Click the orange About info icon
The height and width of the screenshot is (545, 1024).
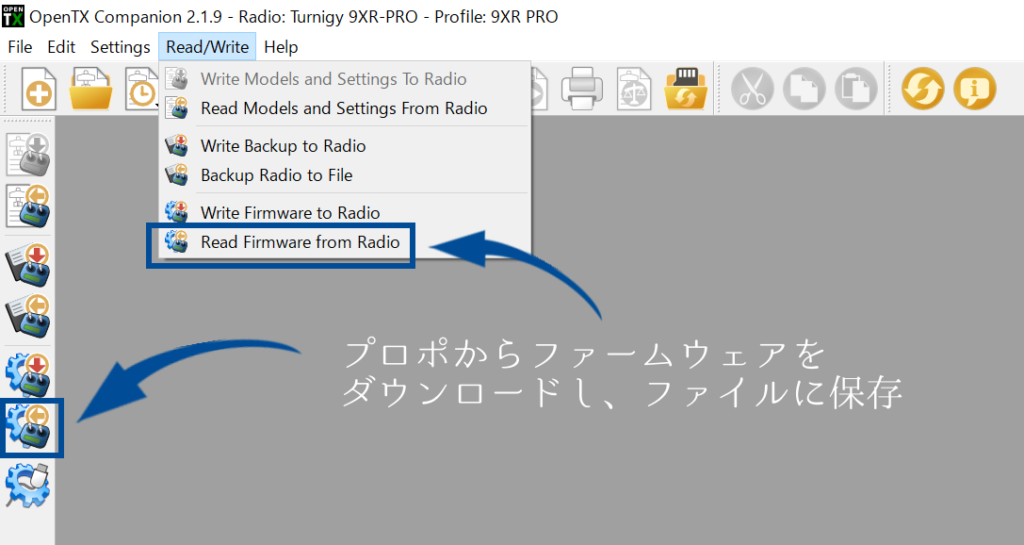[x=974, y=88]
